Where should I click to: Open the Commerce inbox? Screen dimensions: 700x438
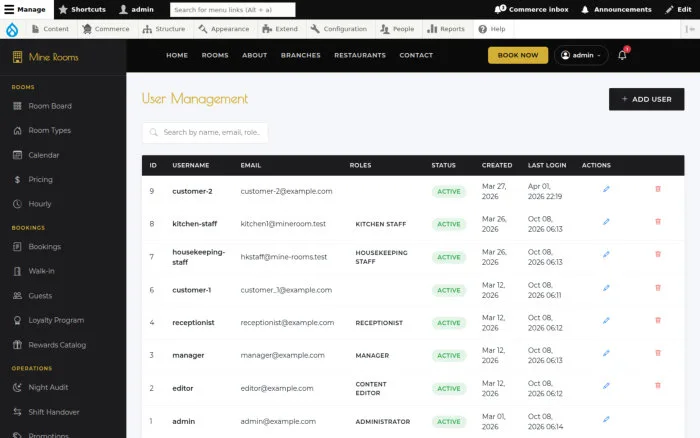pos(531,9)
